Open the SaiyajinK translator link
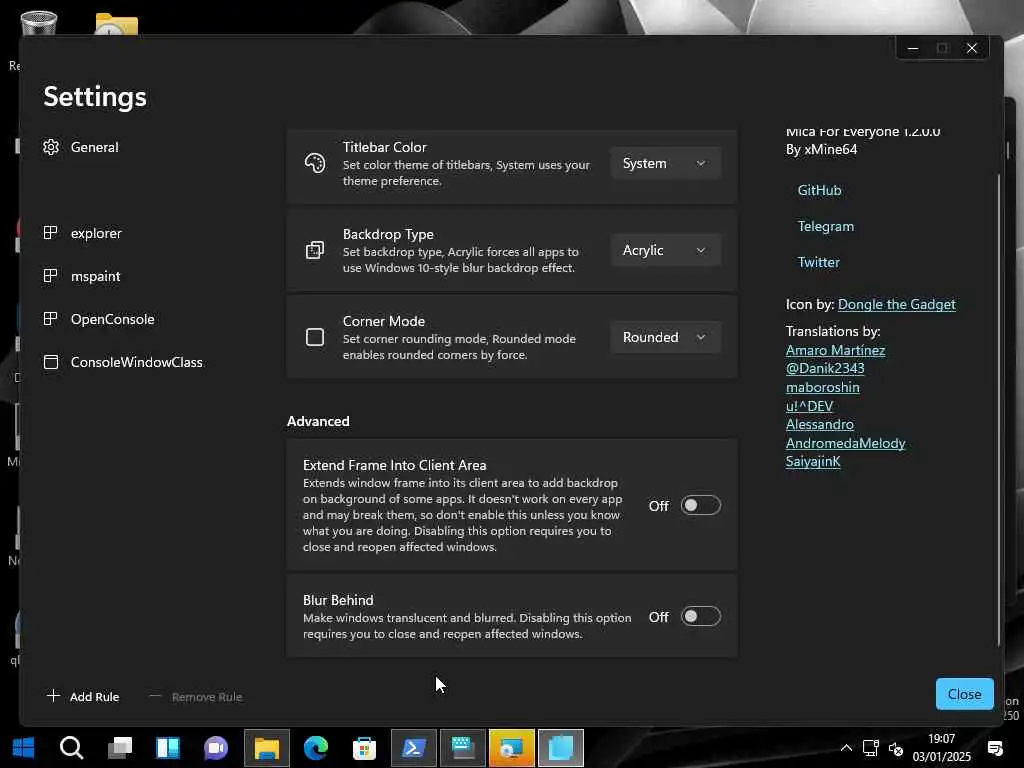This screenshot has height=768, width=1024. [812, 462]
